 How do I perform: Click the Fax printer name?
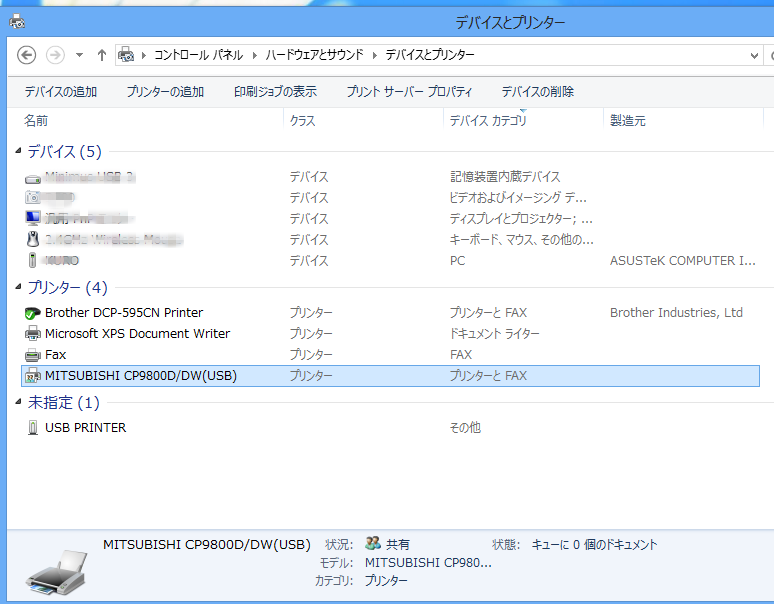click(55, 354)
